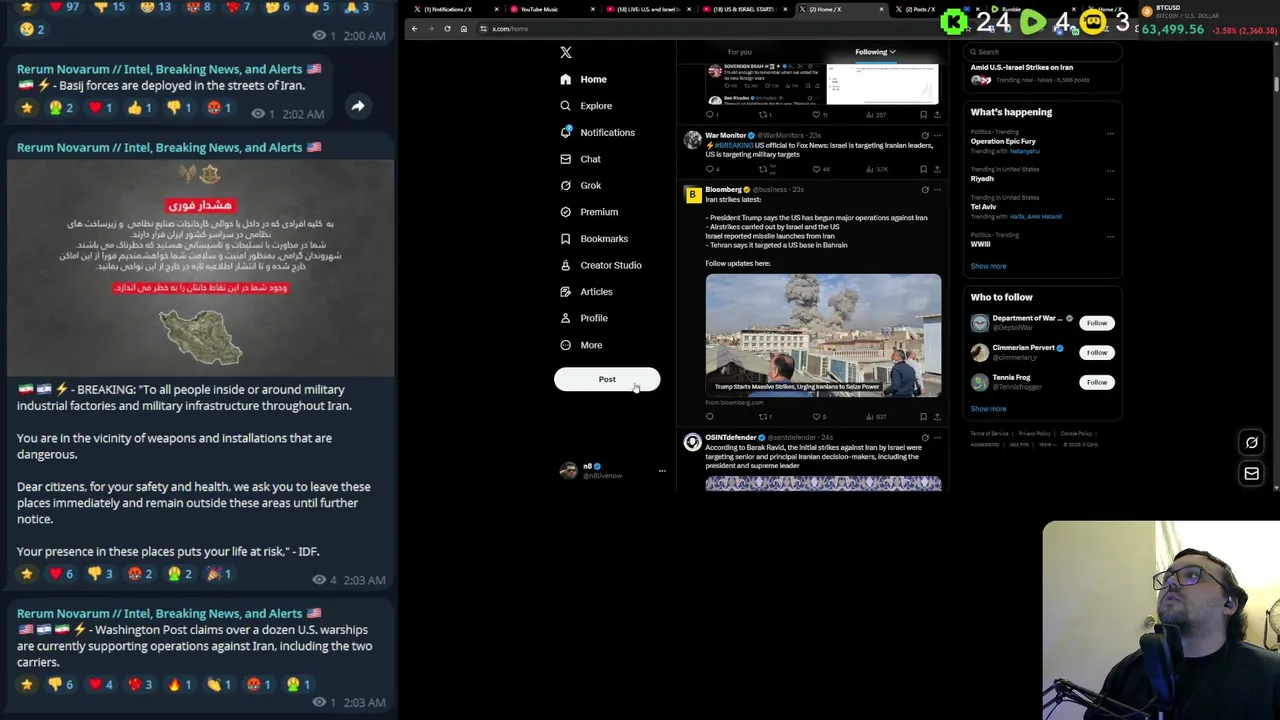1280x720 pixels.
Task: Open more options on War Monitor post
Action: (937, 135)
